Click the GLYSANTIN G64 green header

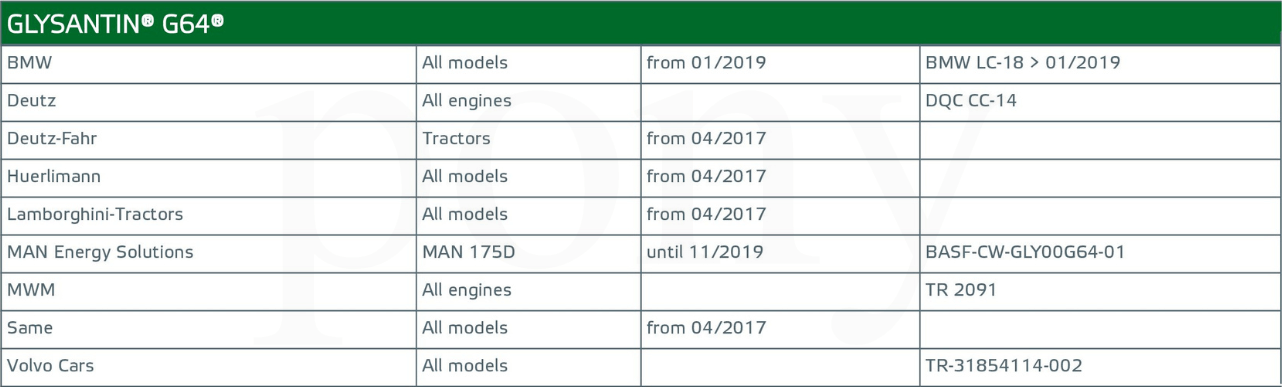point(640,23)
